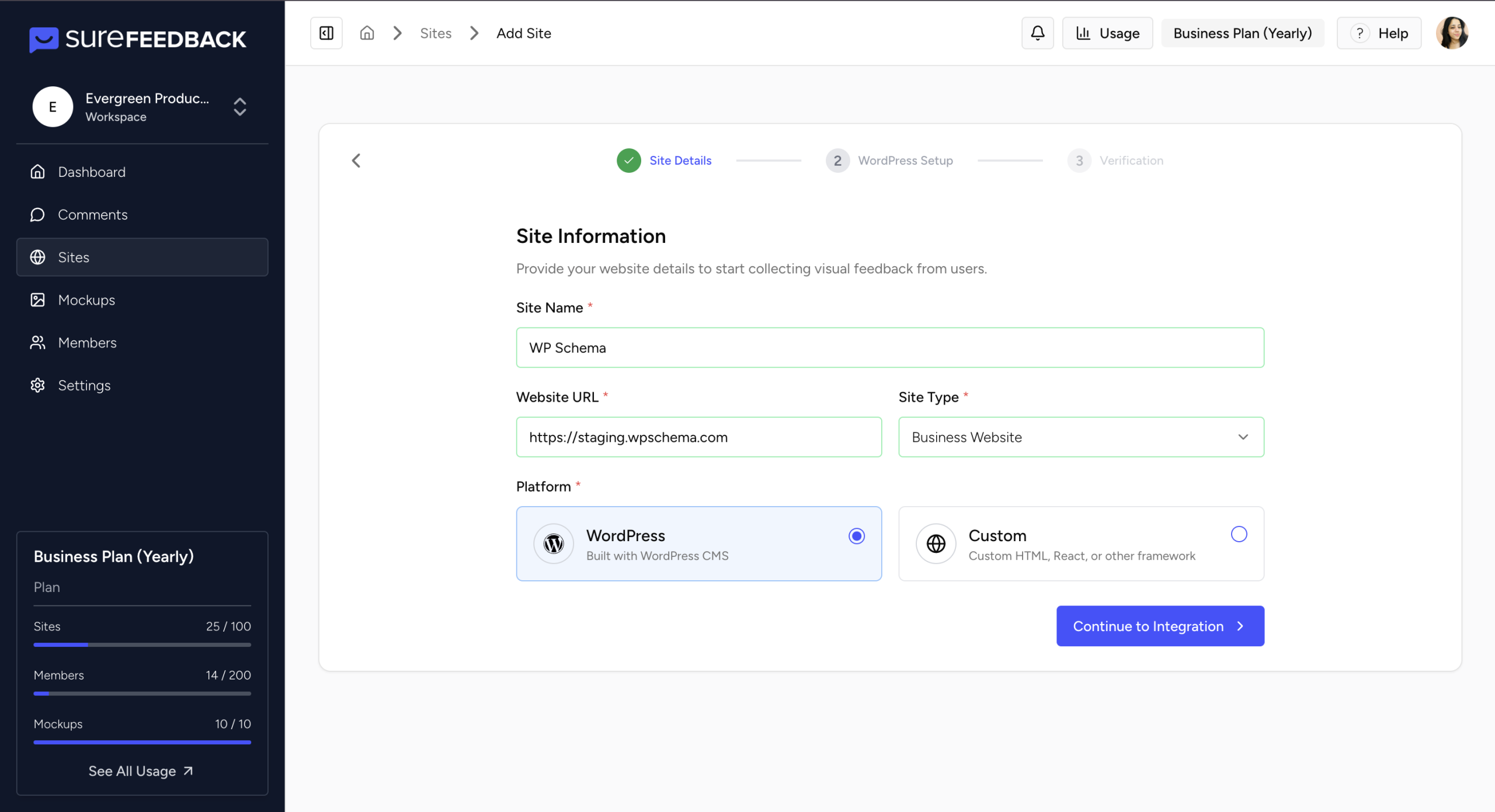Image resolution: width=1495 pixels, height=812 pixels.
Task: Select Comments in the sidebar
Action: click(93, 214)
